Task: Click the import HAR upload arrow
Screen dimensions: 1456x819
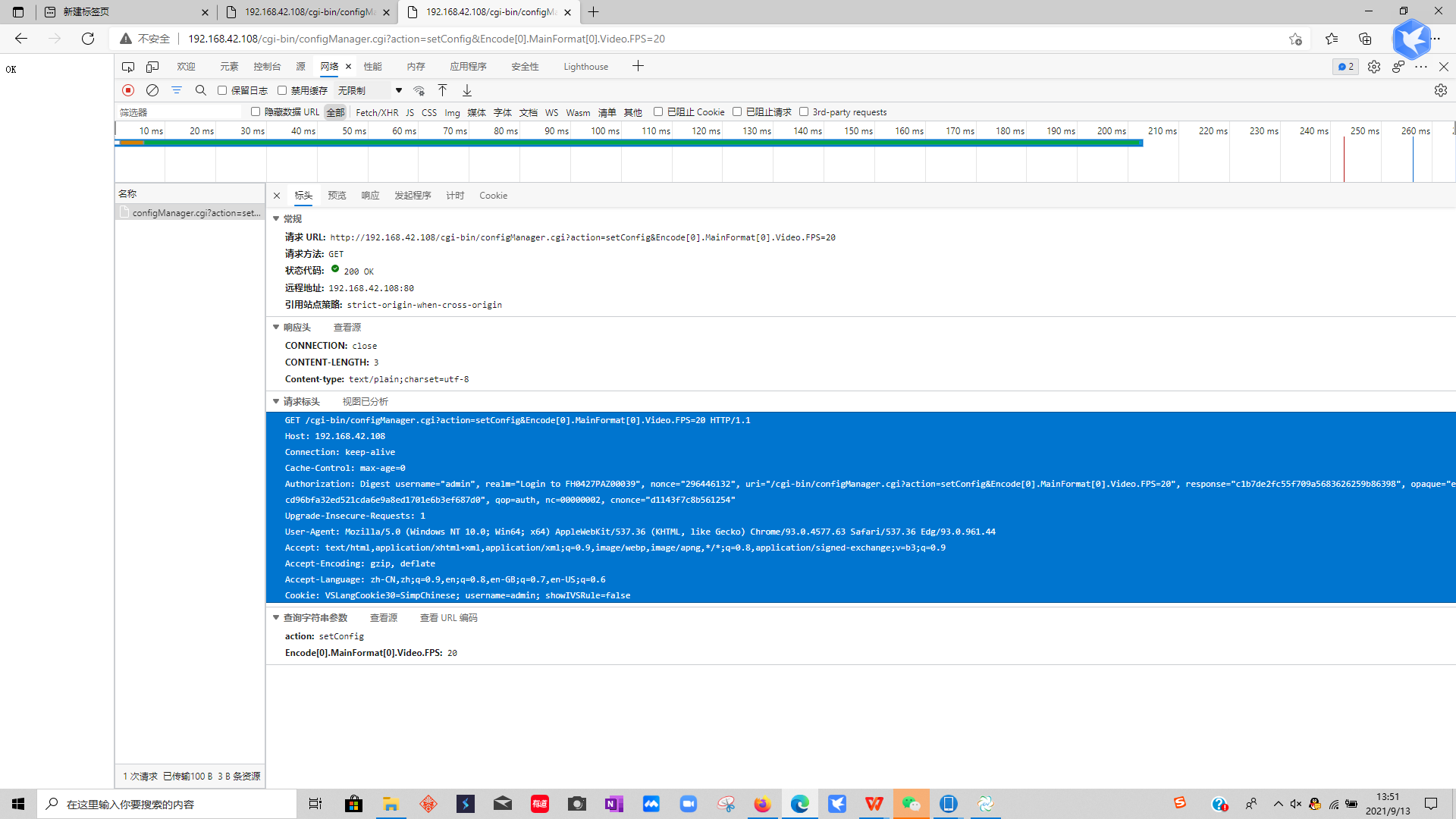Action: point(443,90)
